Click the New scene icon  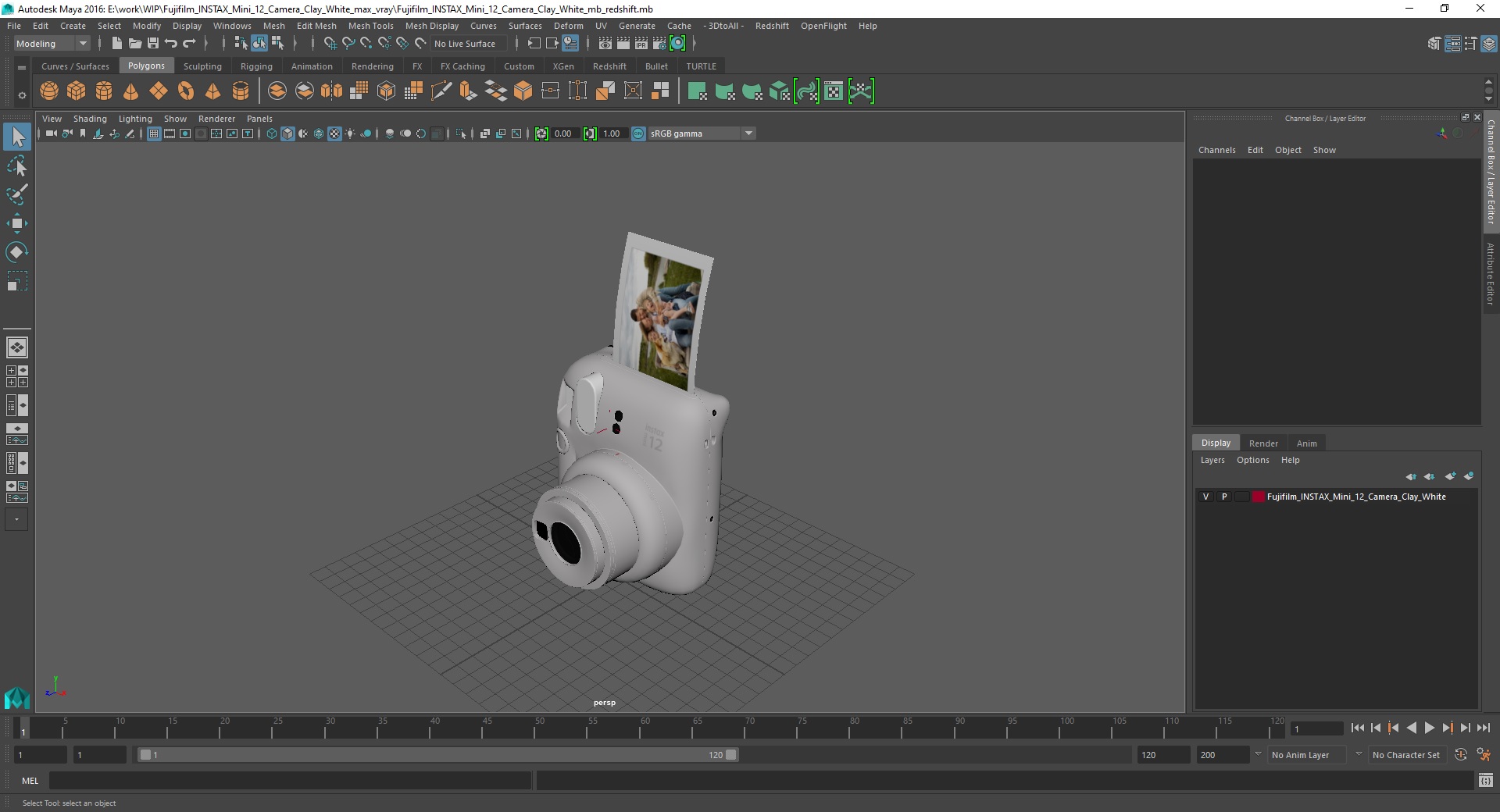point(116,44)
